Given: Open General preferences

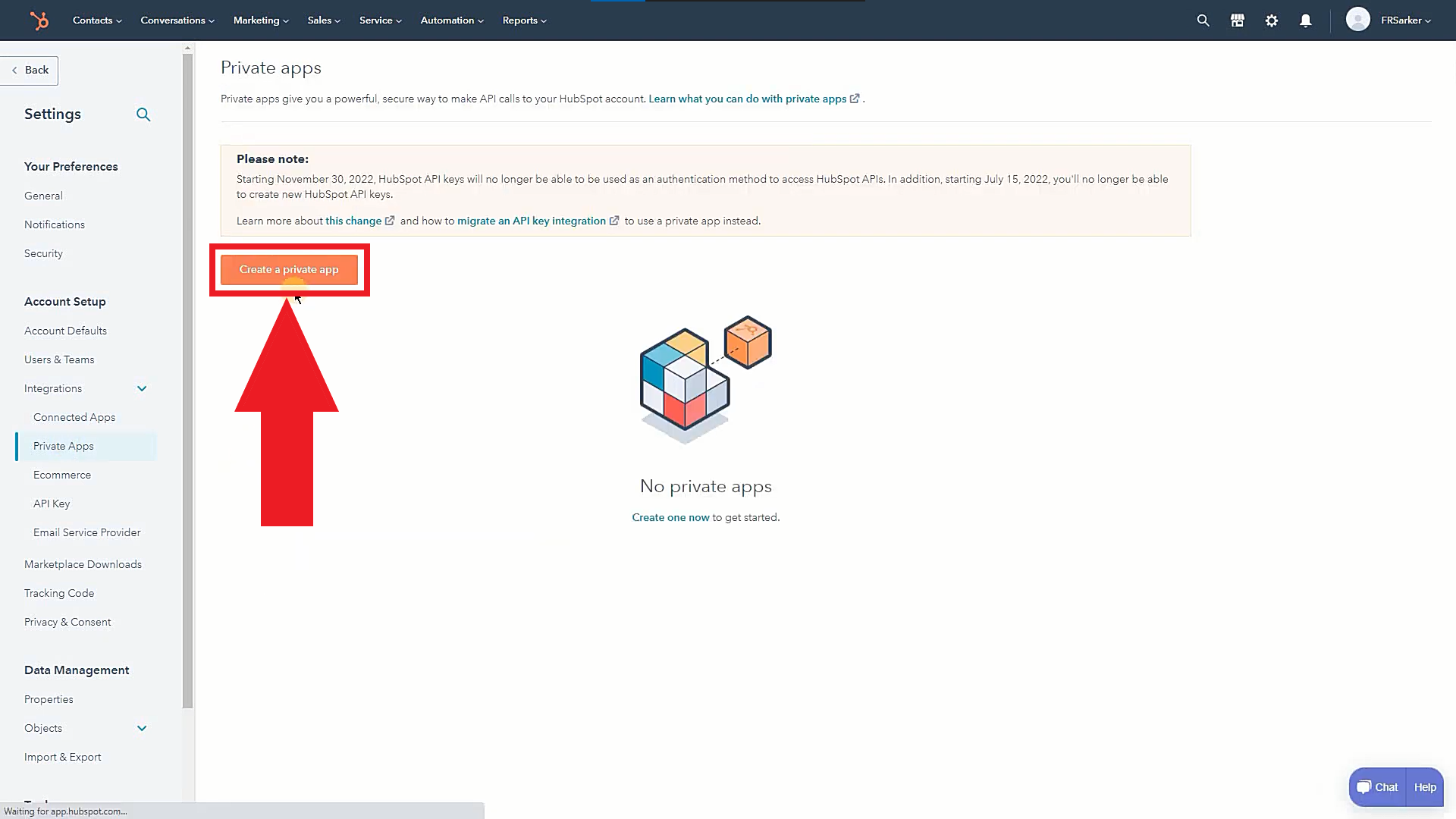Looking at the screenshot, I should pos(43,196).
